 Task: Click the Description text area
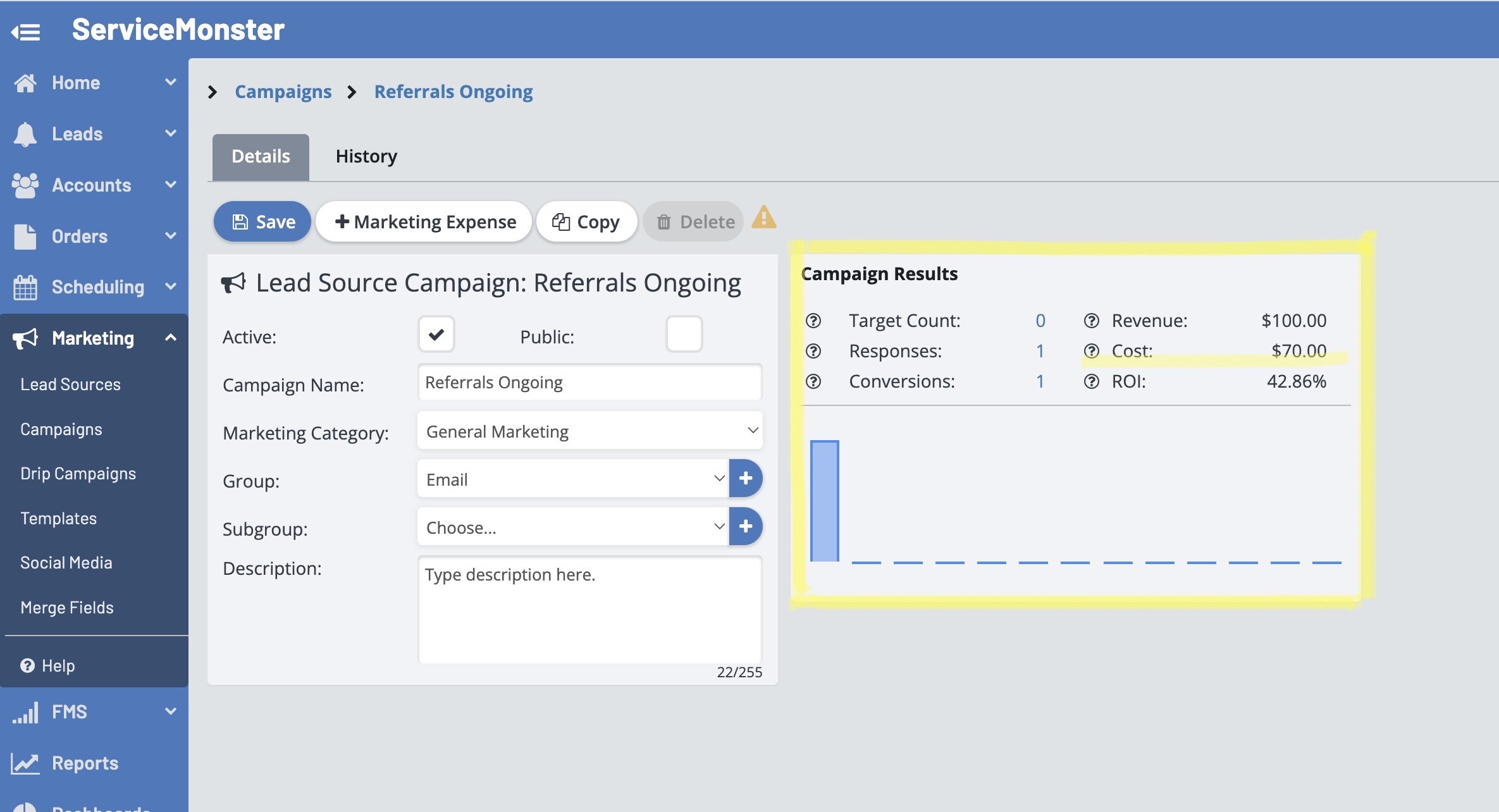tap(589, 608)
